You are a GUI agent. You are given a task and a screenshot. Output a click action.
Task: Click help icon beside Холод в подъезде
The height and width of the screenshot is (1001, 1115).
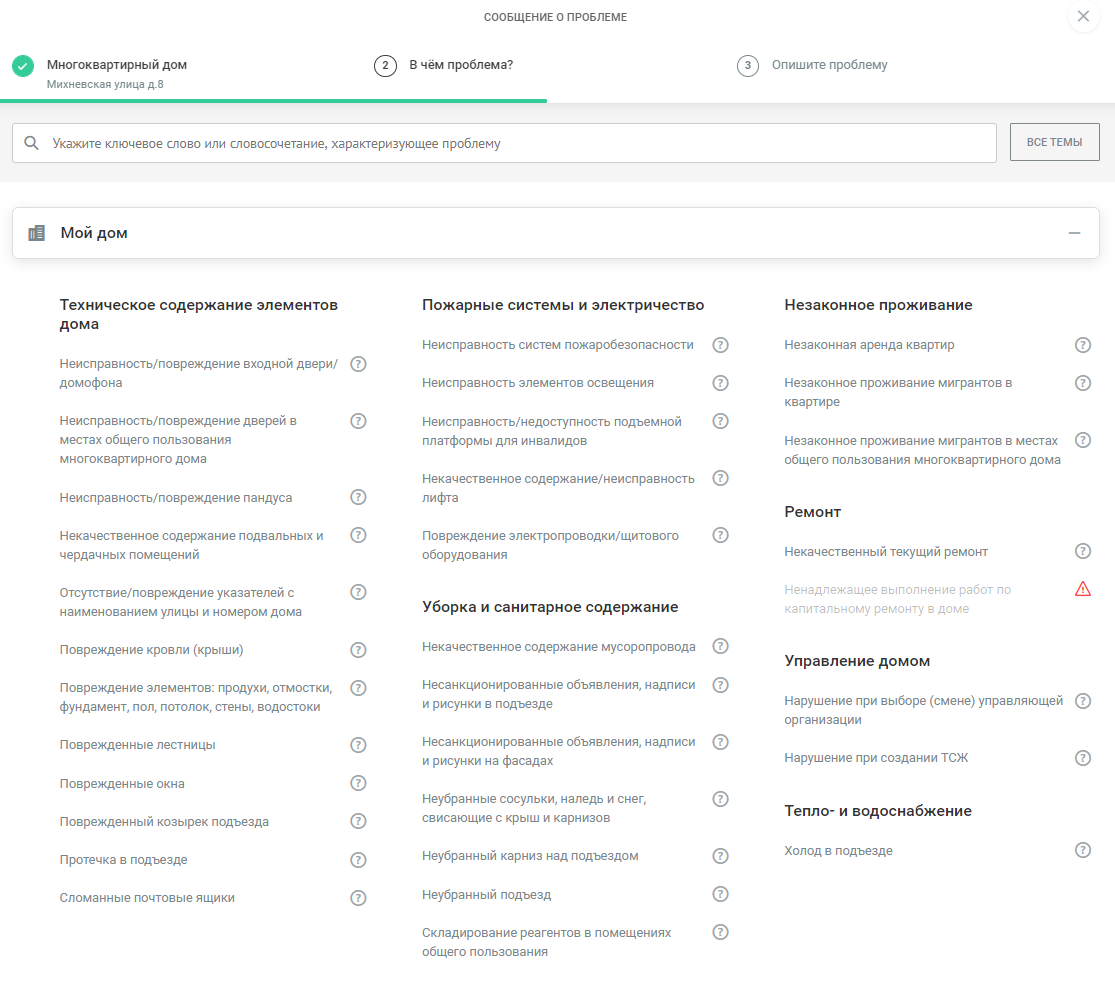(x=1082, y=850)
